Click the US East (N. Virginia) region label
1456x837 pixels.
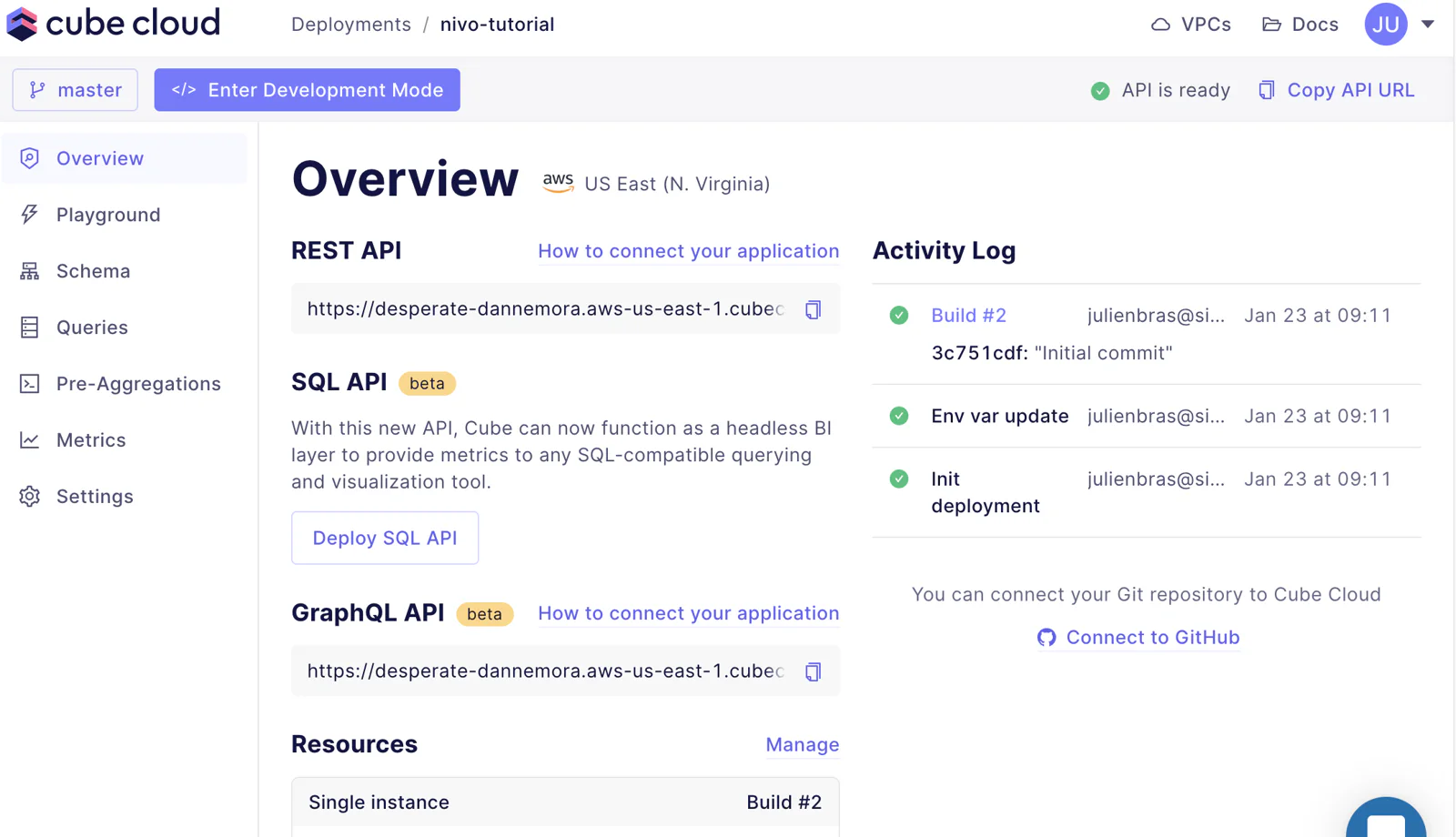tap(677, 185)
